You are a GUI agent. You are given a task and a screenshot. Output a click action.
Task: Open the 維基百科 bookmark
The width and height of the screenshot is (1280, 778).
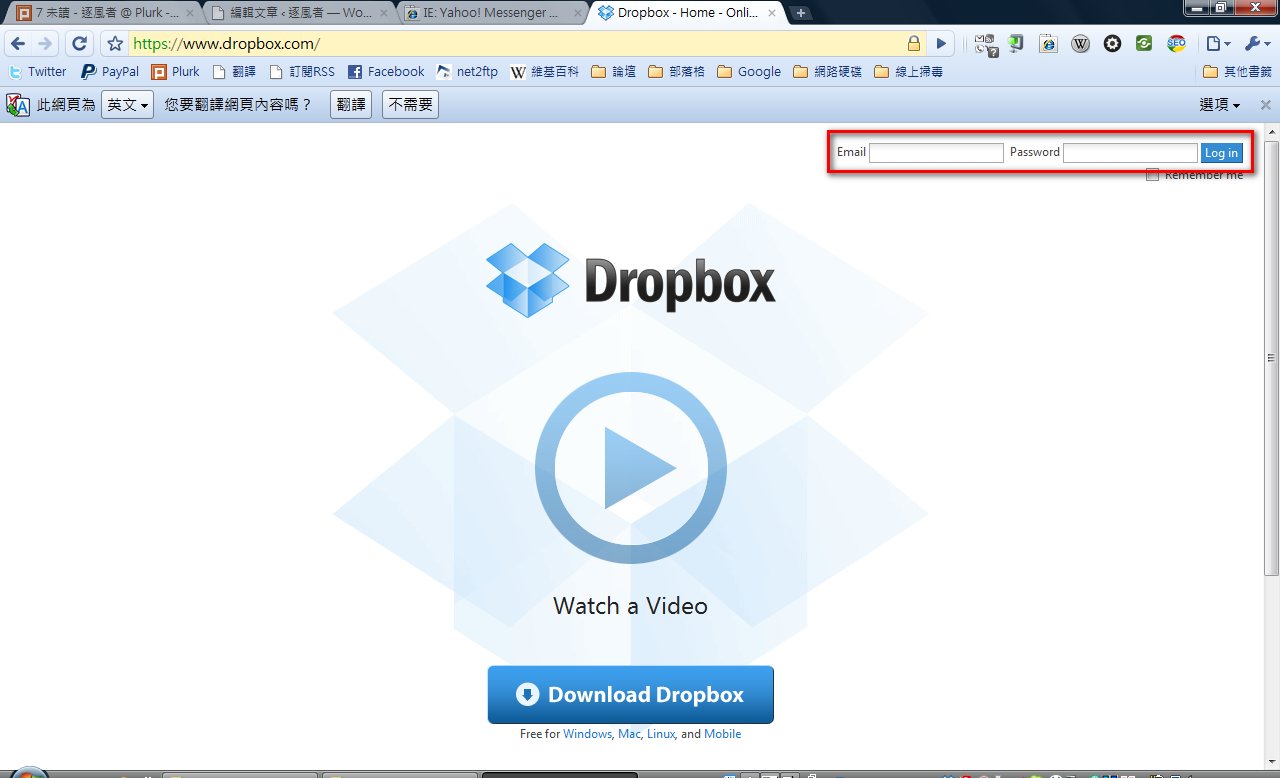pos(544,72)
